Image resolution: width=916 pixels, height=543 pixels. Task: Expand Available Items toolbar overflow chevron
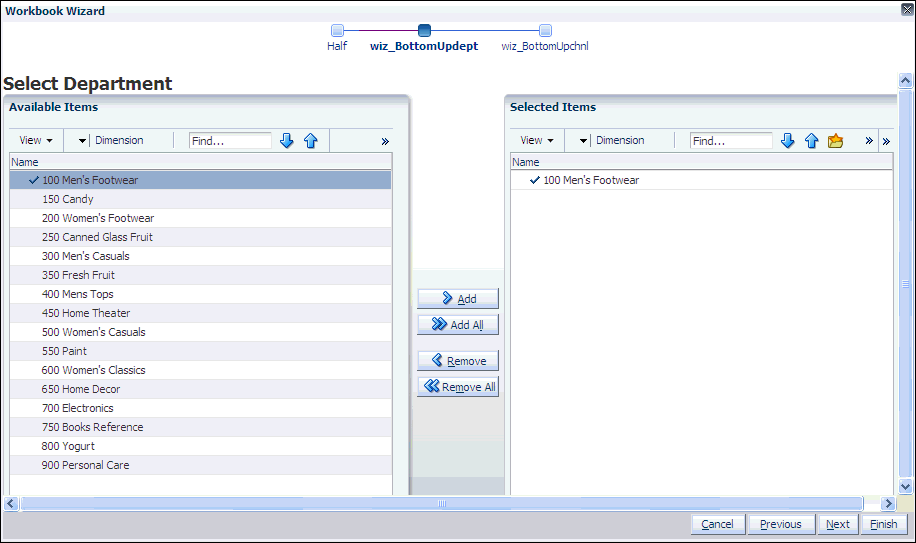[385, 141]
